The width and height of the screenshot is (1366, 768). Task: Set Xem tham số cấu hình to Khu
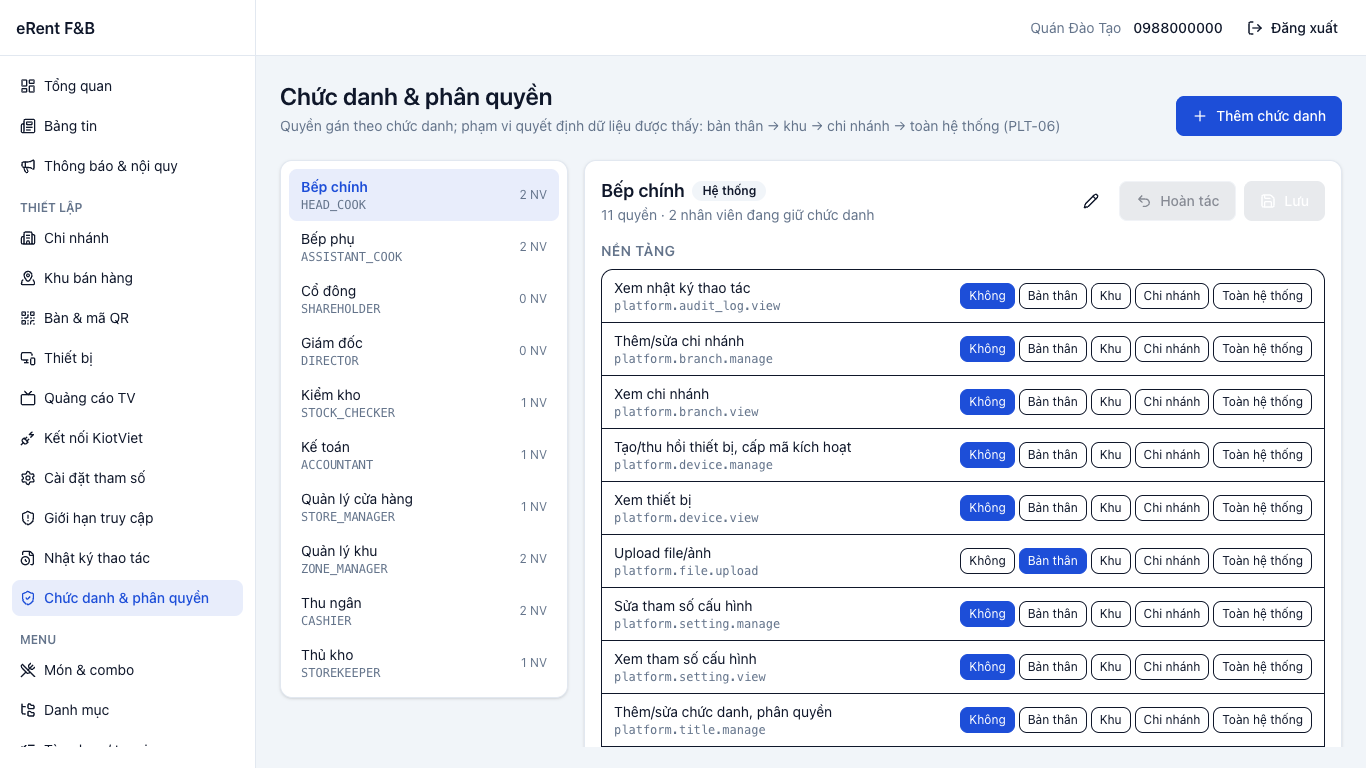click(x=1111, y=667)
